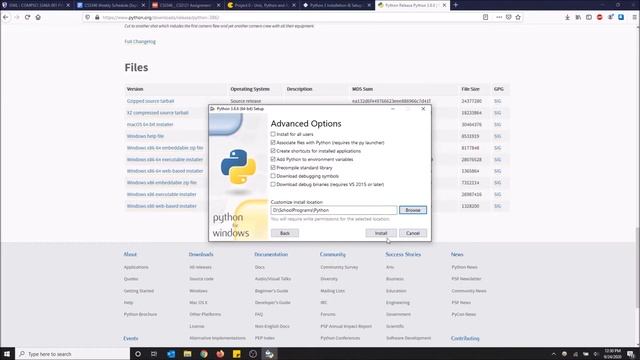Click the browser forward arrow

17,17
